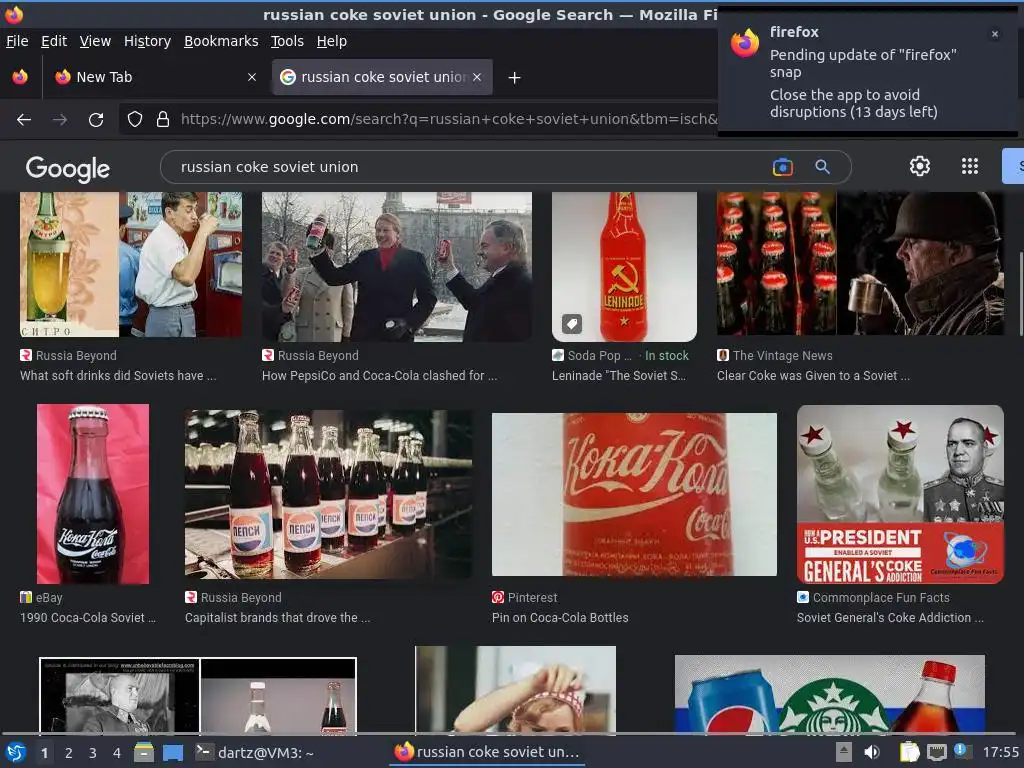Click the magnifier search button
The image size is (1024, 768).
pyautogui.click(x=822, y=167)
